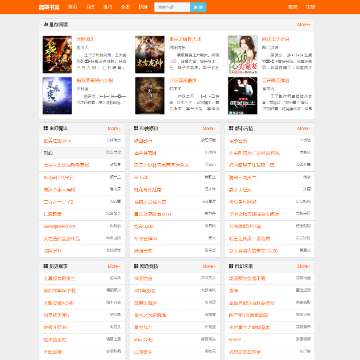Open the cover showing a couple in formal wear
The image size is (360, 360).
click(x=243, y=96)
